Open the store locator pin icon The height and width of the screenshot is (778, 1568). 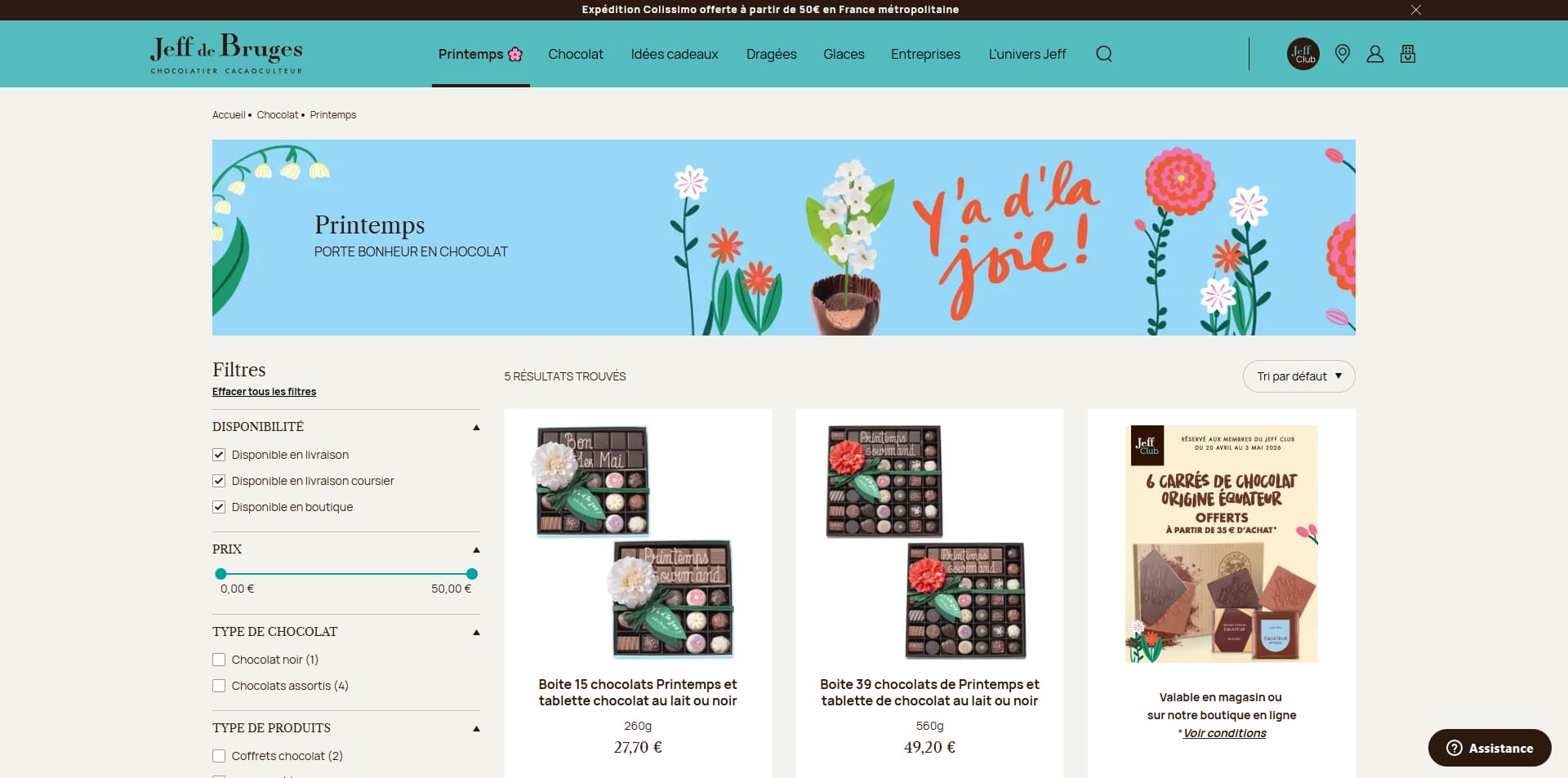click(x=1342, y=54)
